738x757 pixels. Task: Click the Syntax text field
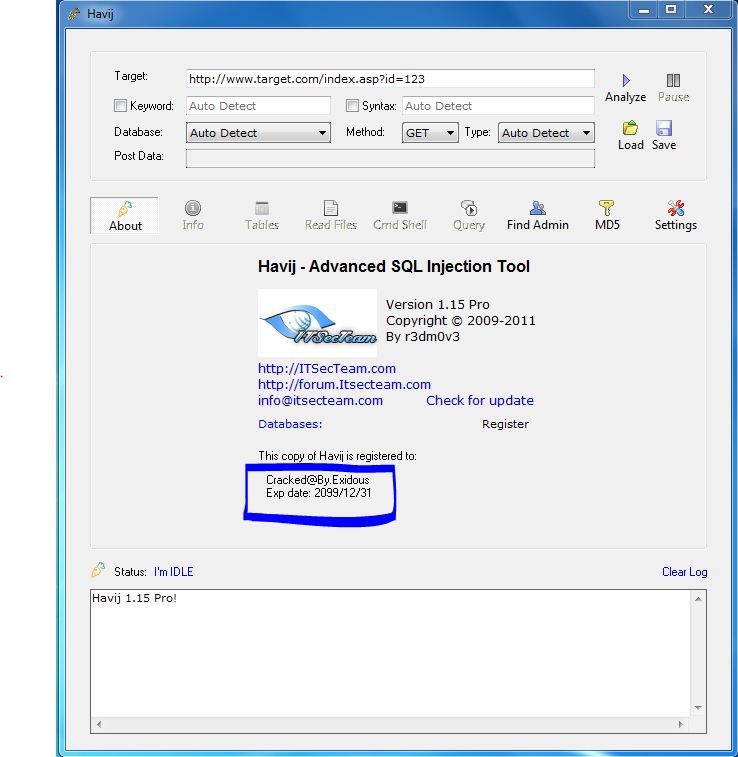(498, 106)
